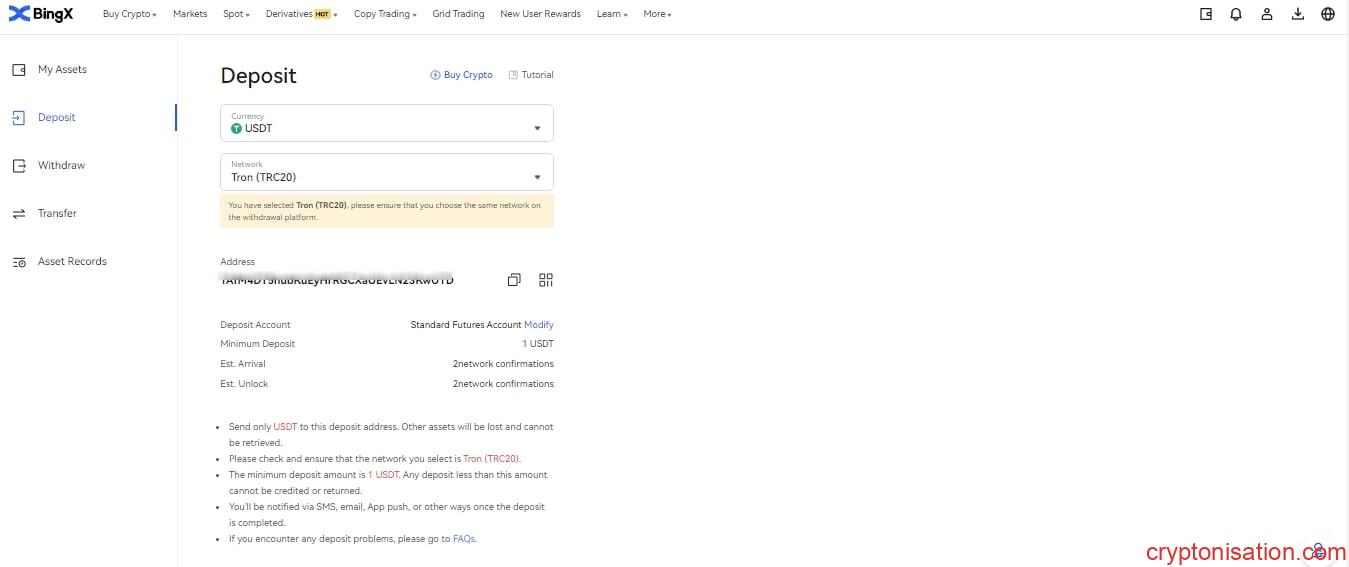Go to Withdraw section
The image size is (1349, 567).
point(61,166)
